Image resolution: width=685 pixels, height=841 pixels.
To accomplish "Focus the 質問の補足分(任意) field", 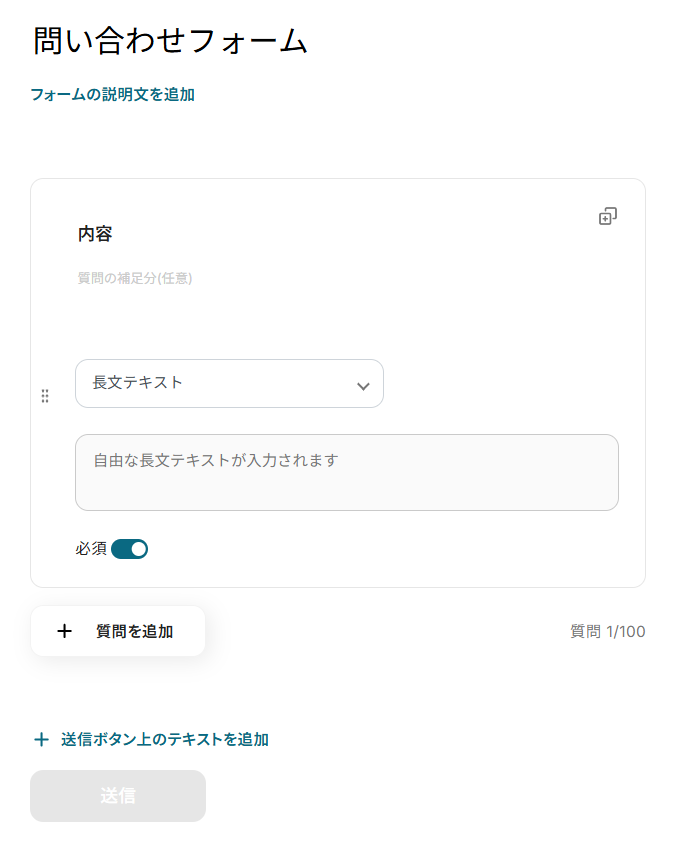I will (135, 278).
